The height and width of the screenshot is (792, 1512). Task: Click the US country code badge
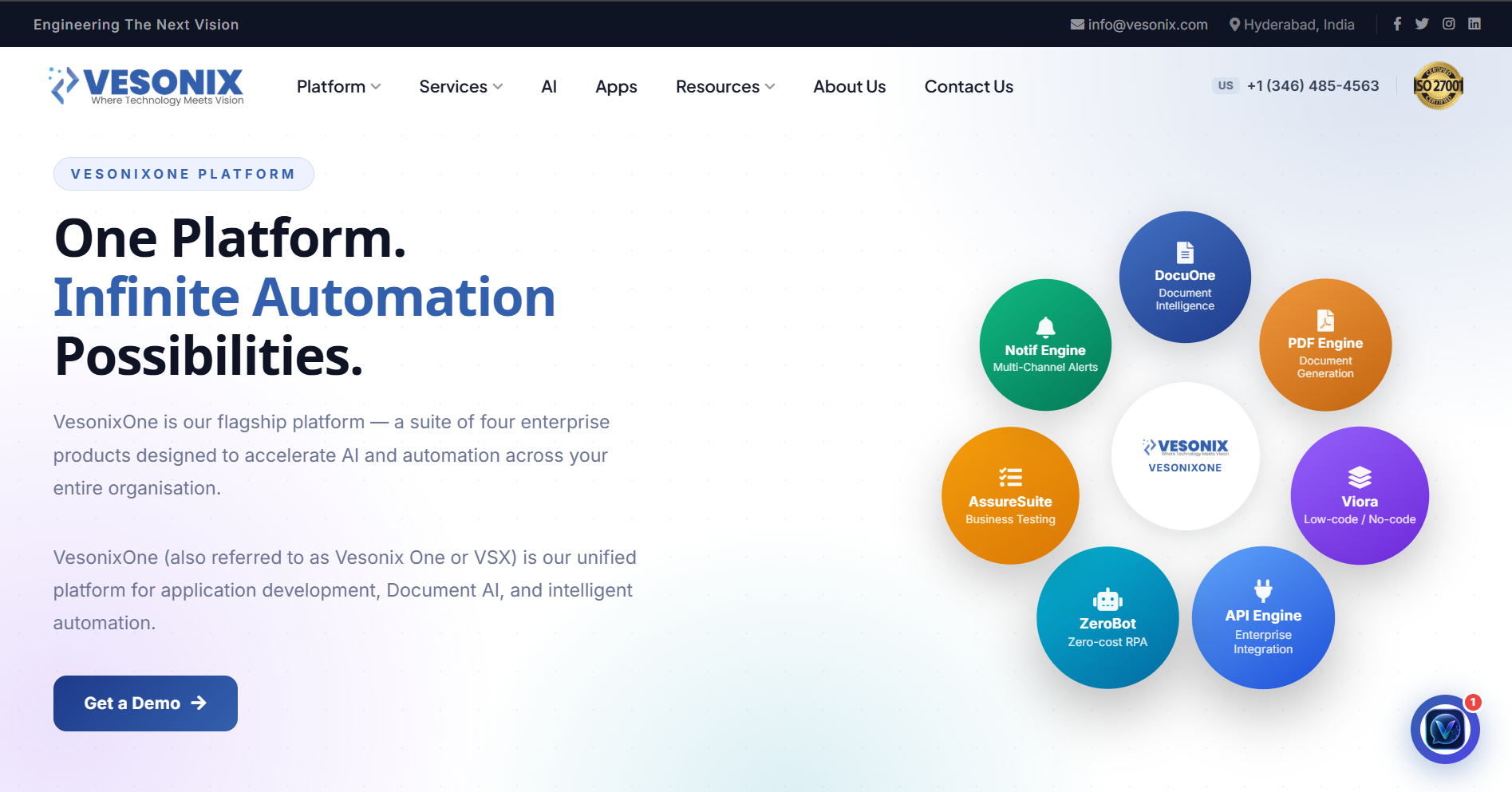1226,85
